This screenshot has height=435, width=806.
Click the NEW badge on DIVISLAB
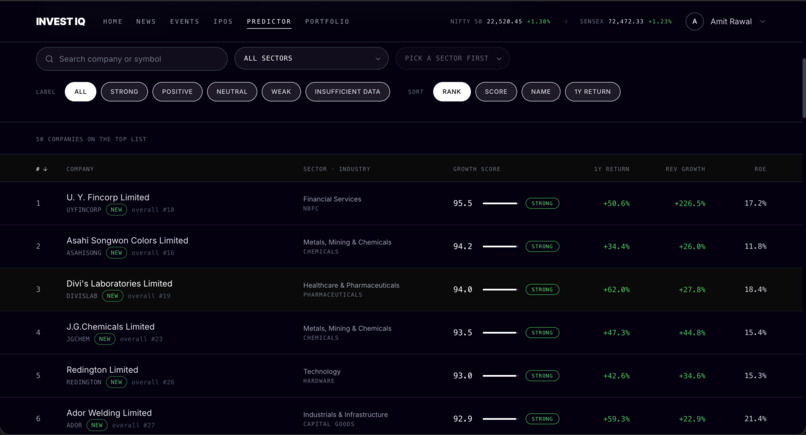112,296
